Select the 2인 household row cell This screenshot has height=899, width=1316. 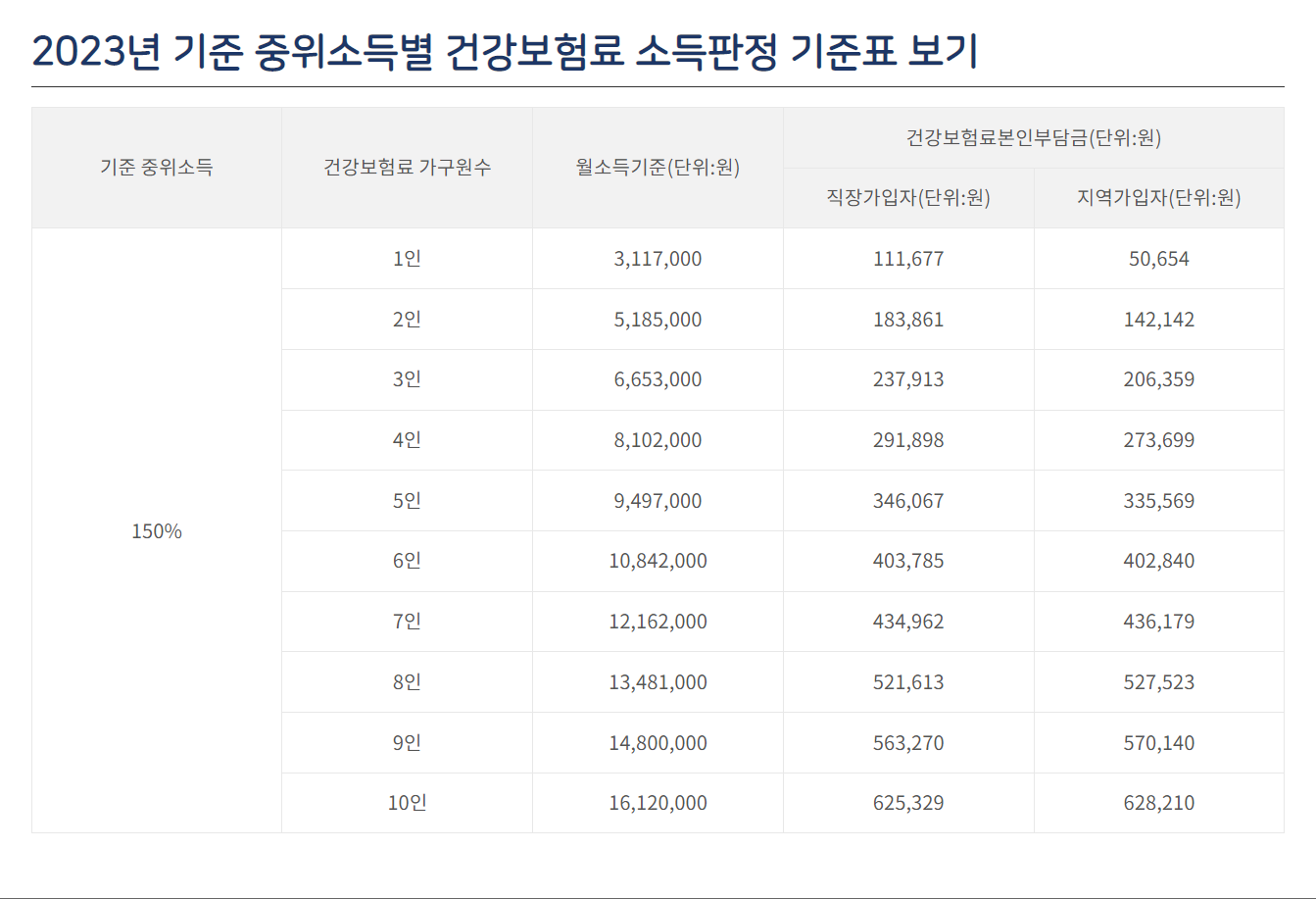[408, 320]
